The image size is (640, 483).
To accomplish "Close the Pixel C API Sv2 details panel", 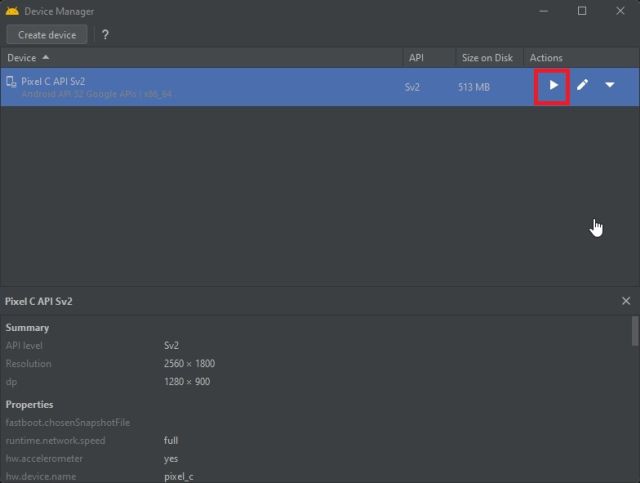I will click(x=626, y=301).
